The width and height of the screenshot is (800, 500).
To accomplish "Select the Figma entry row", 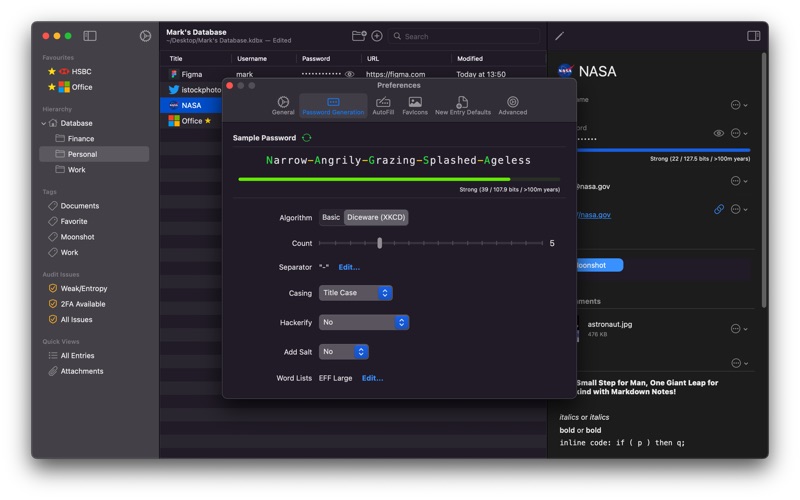I will tap(352, 74).
